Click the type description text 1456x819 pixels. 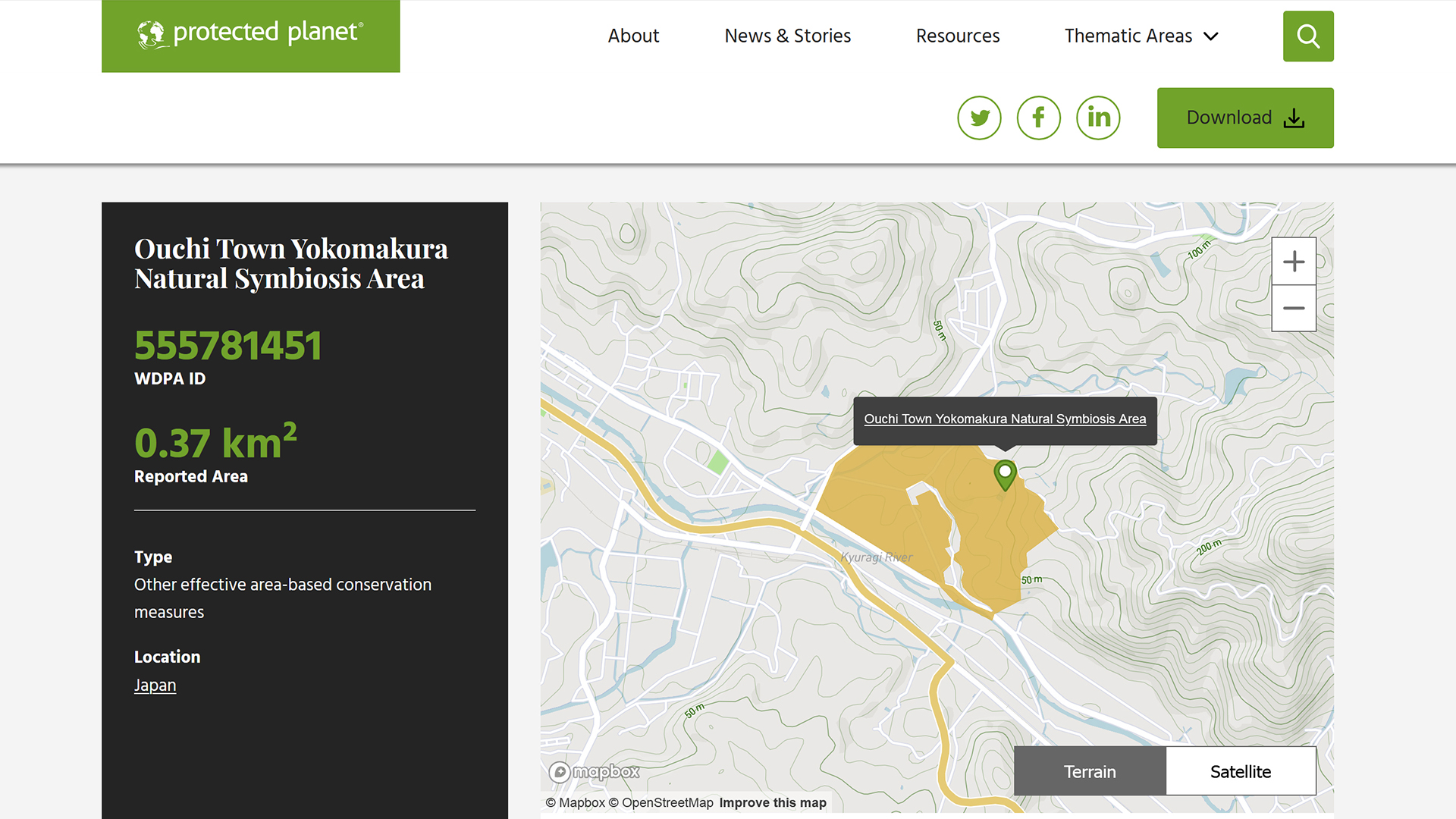pos(283,598)
